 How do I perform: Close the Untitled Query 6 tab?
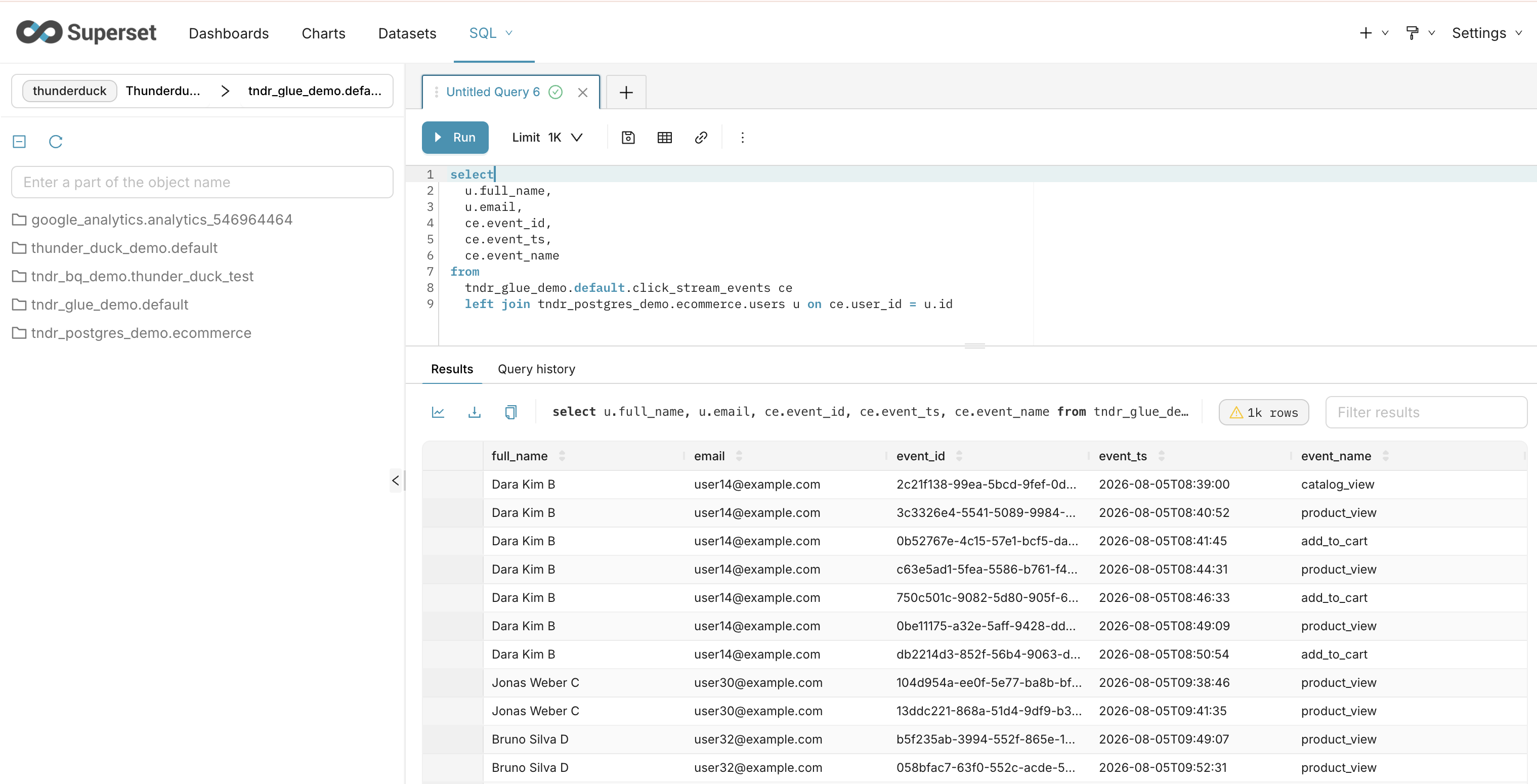click(x=582, y=93)
